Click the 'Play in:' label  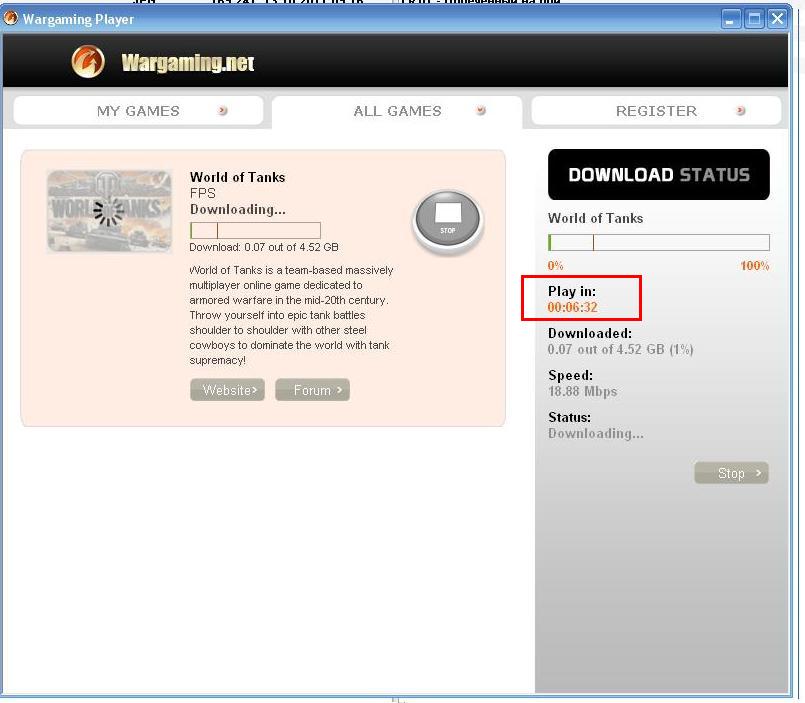pyautogui.click(x=572, y=291)
